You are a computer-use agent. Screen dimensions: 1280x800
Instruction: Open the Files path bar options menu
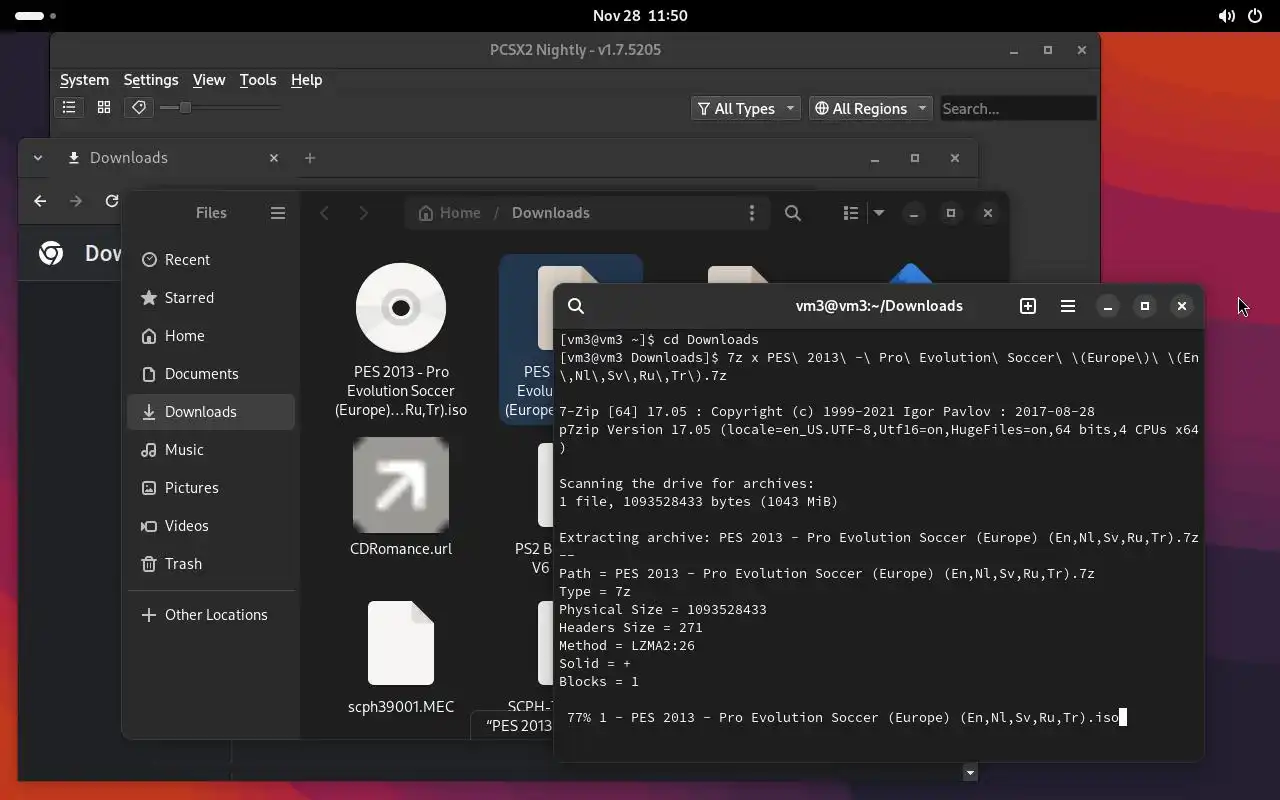click(x=752, y=213)
